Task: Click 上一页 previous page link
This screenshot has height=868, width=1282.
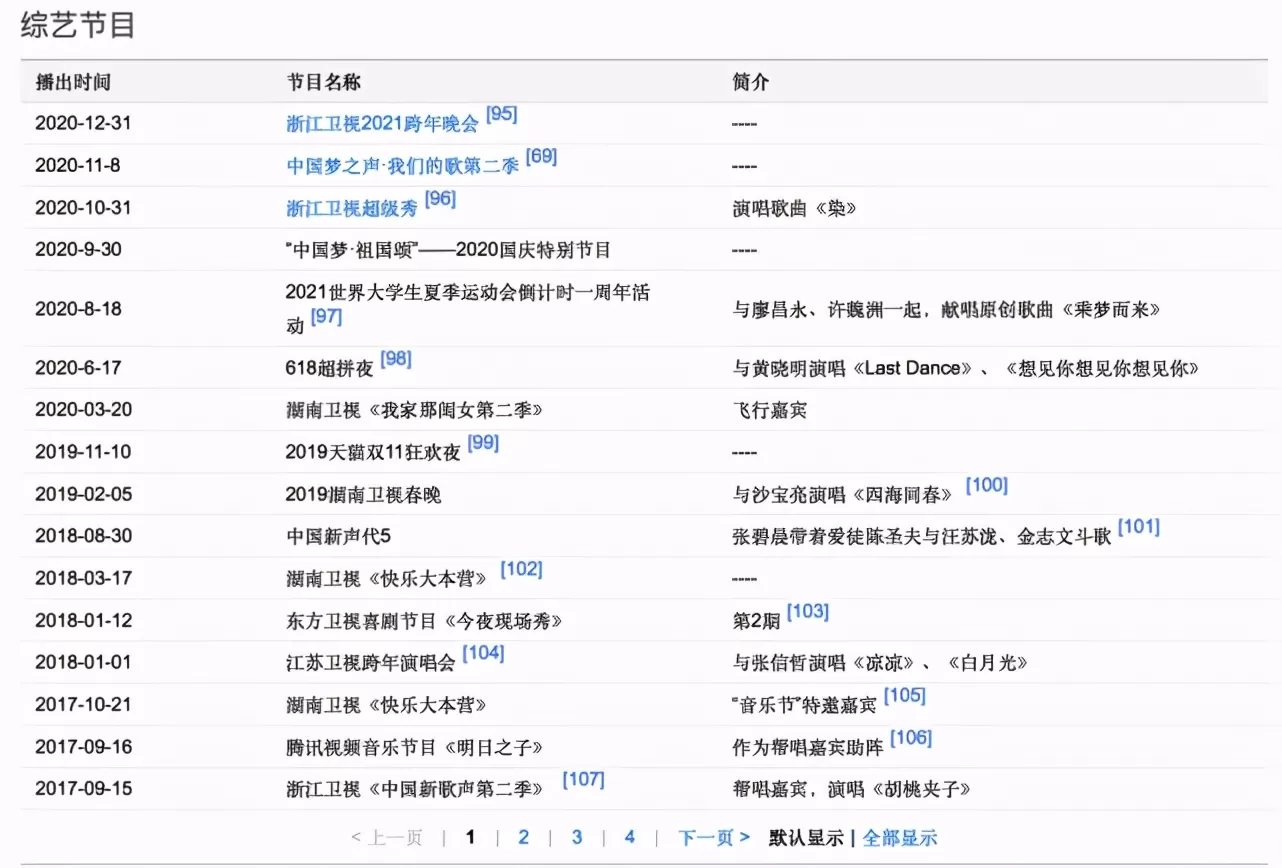Action: (x=387, y=838)
